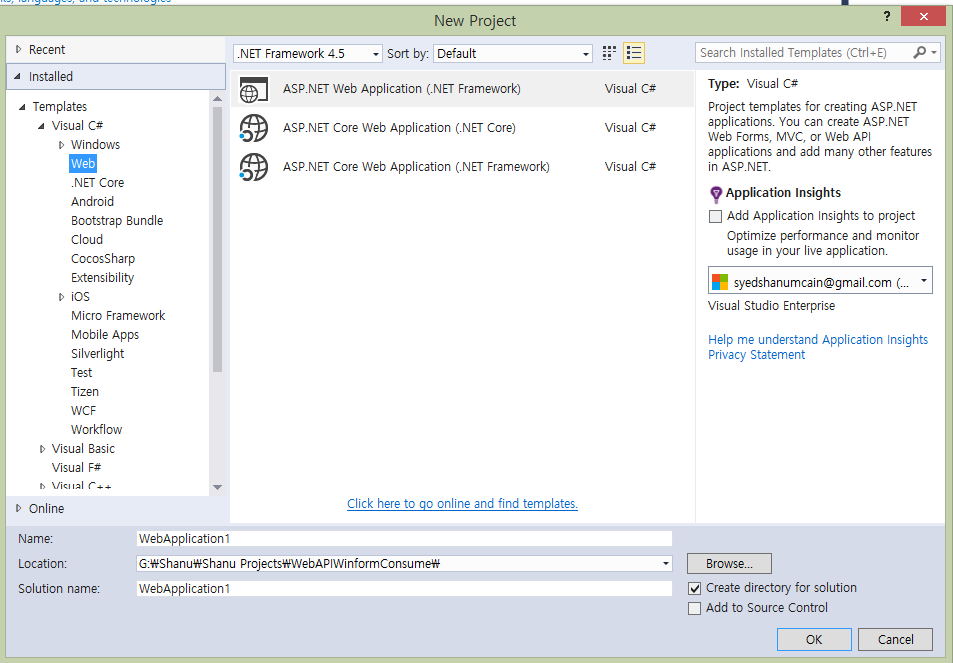Close the New Project dialog
The height and width of the screenshot is (663, 953).
923,16
